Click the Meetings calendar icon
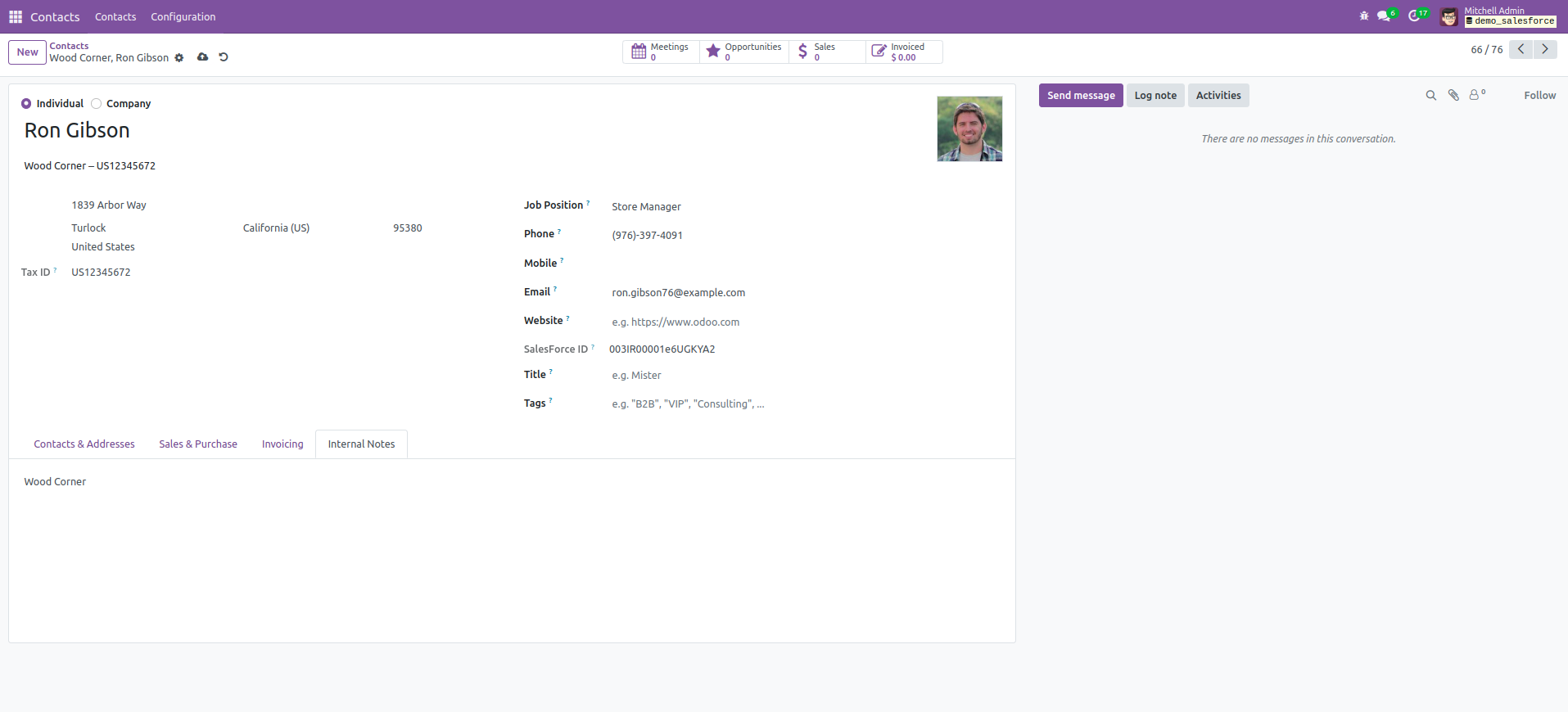Viewport: 1568px width, 712px height. coord(639,52)
